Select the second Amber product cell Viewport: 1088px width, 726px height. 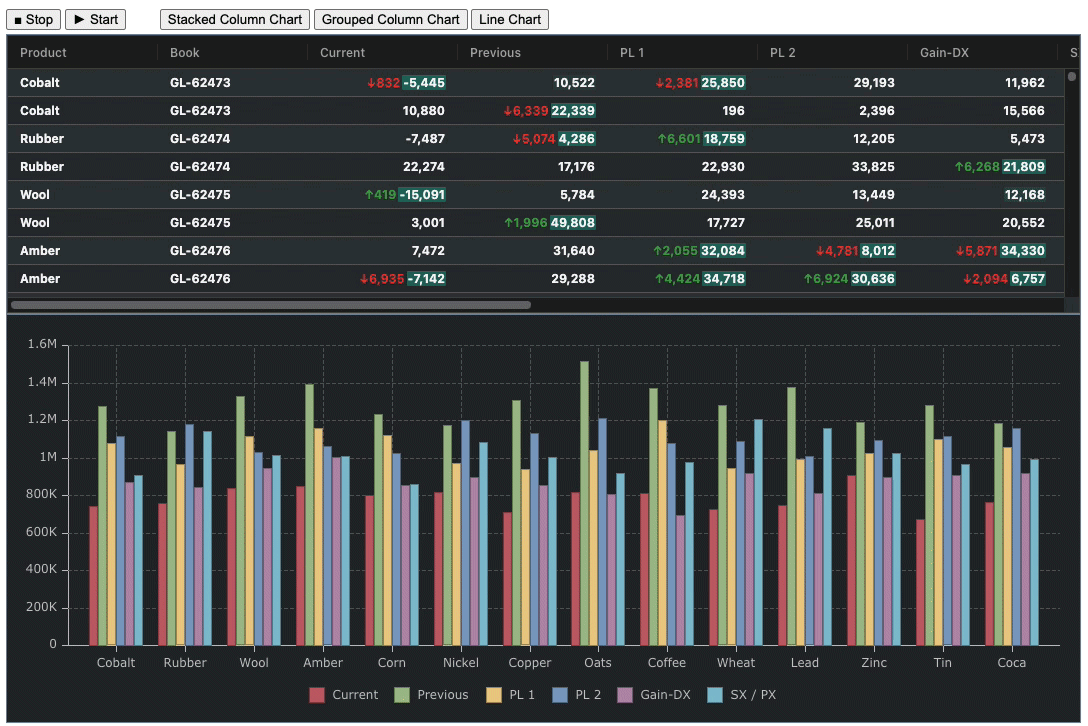click(82, 279)
